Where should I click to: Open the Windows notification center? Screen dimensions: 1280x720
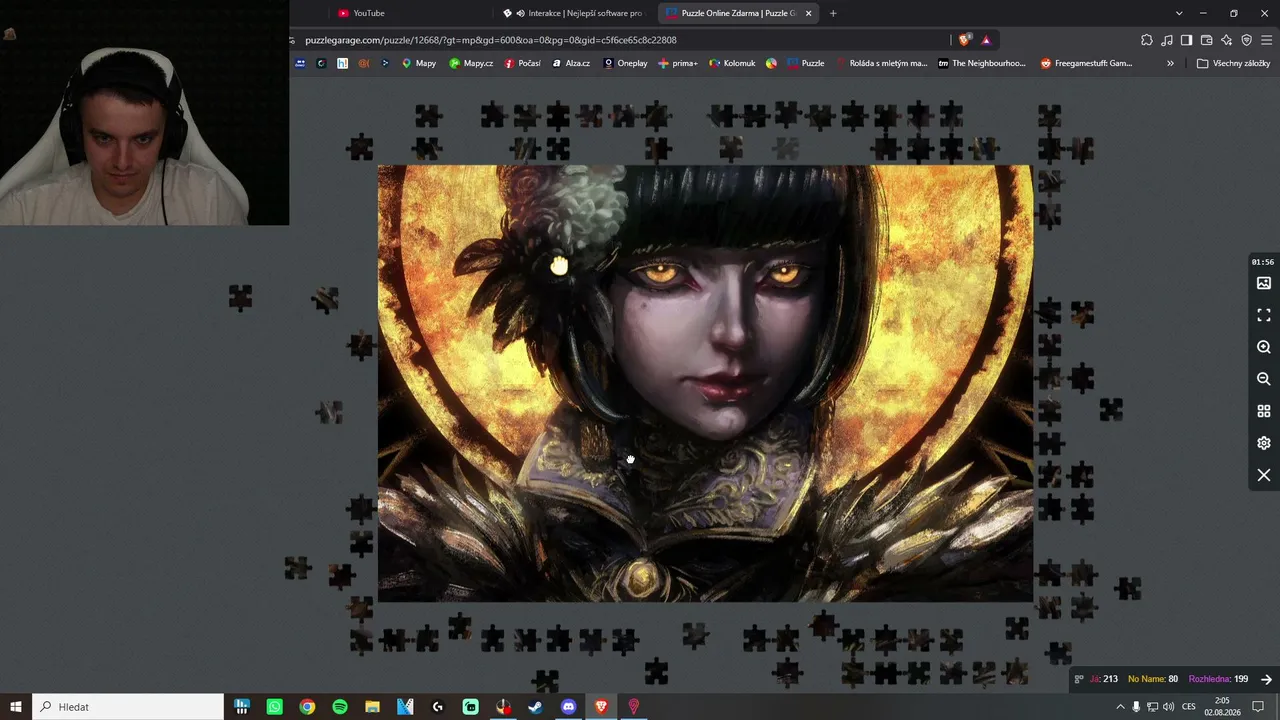(1259, 707)
